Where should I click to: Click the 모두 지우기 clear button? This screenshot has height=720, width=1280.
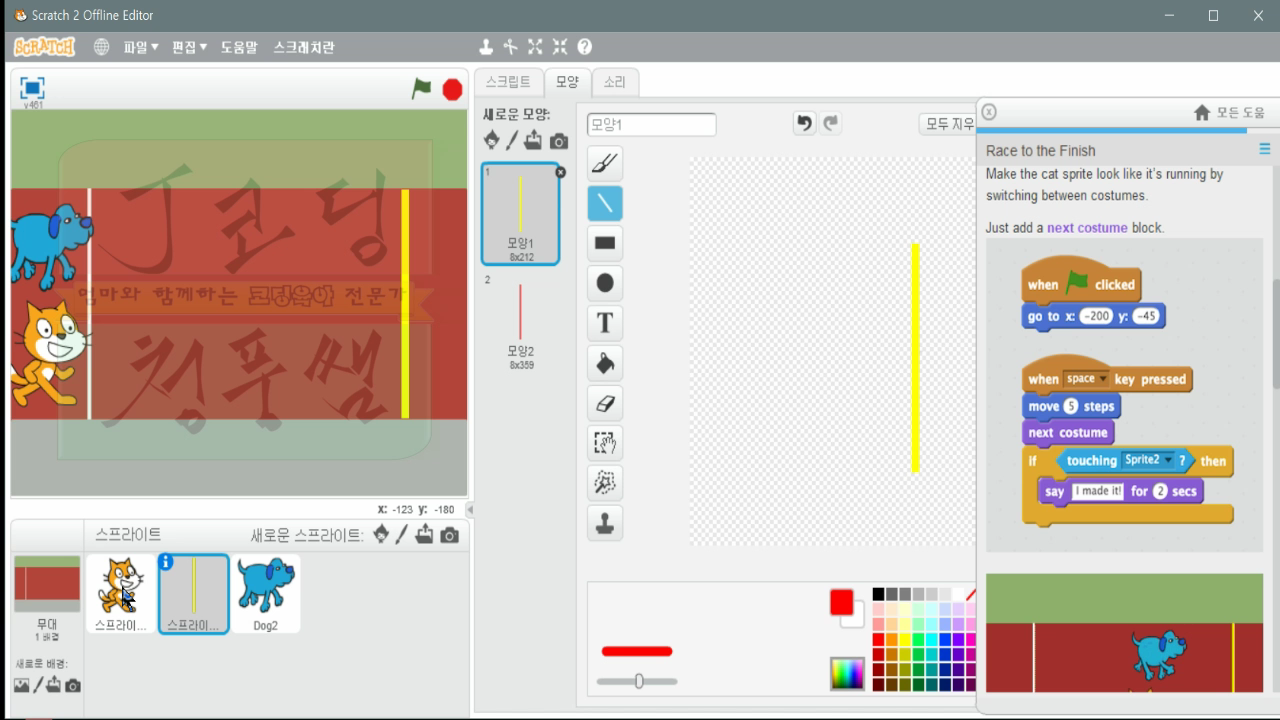(948, 124)
